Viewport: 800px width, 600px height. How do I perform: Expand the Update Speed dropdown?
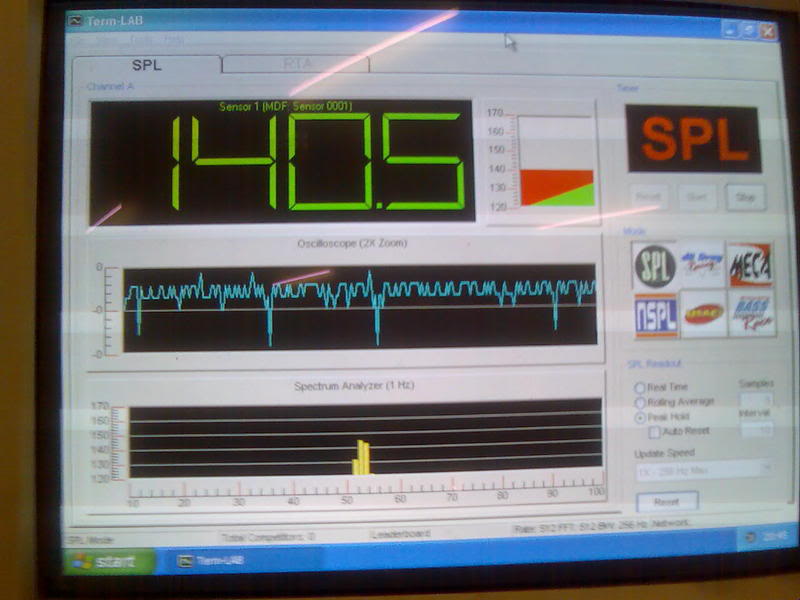(765, 468)
